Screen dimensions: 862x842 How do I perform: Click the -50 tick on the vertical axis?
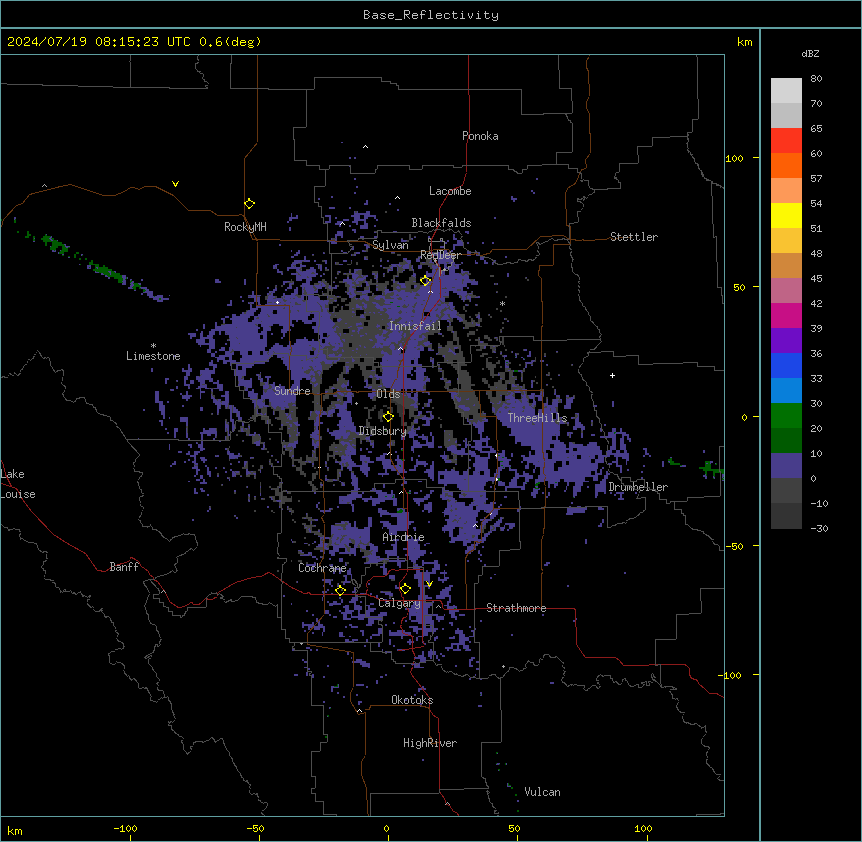click(x=734, y=546)
